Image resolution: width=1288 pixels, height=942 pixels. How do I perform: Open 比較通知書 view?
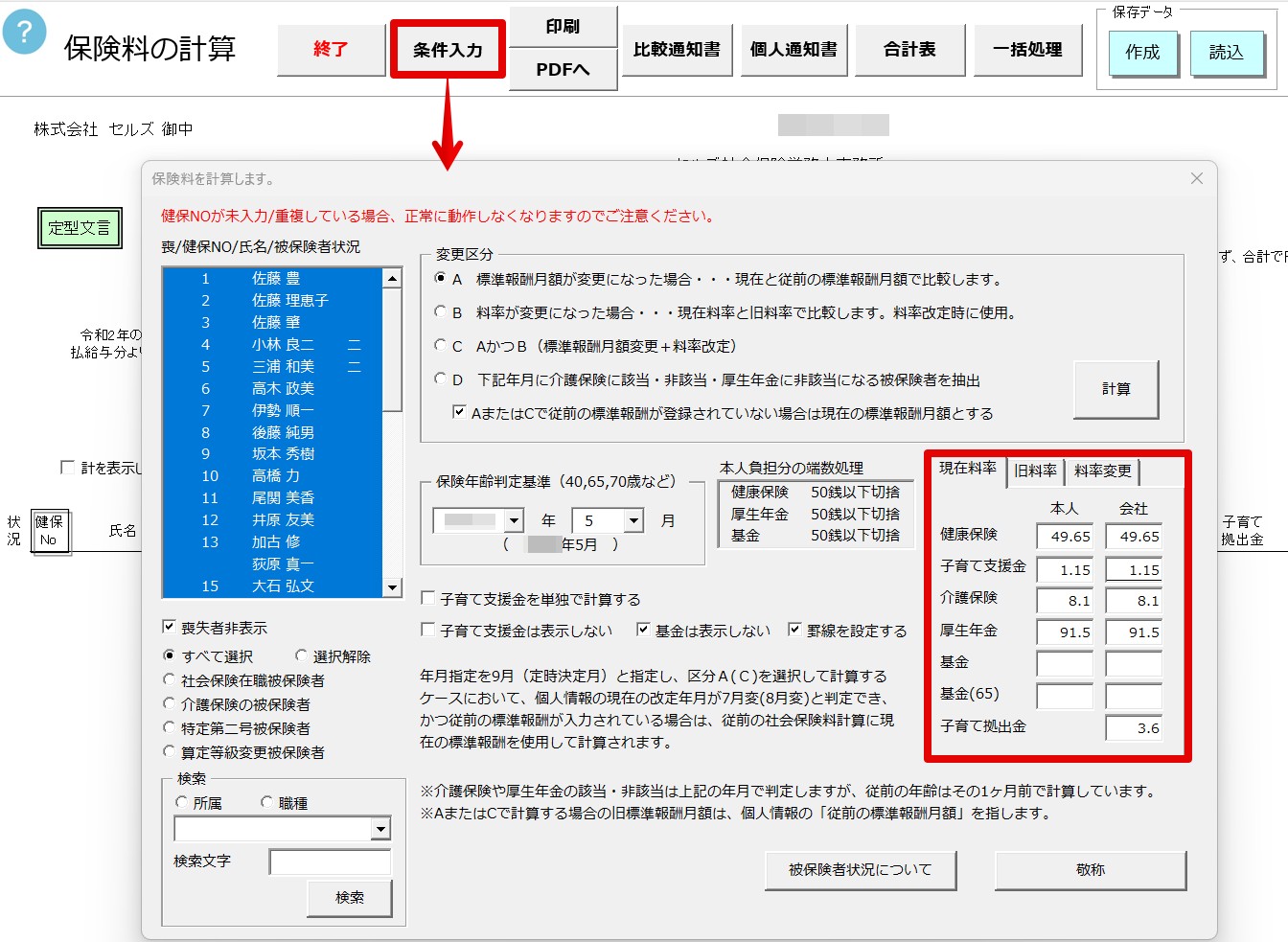[677, 49]
